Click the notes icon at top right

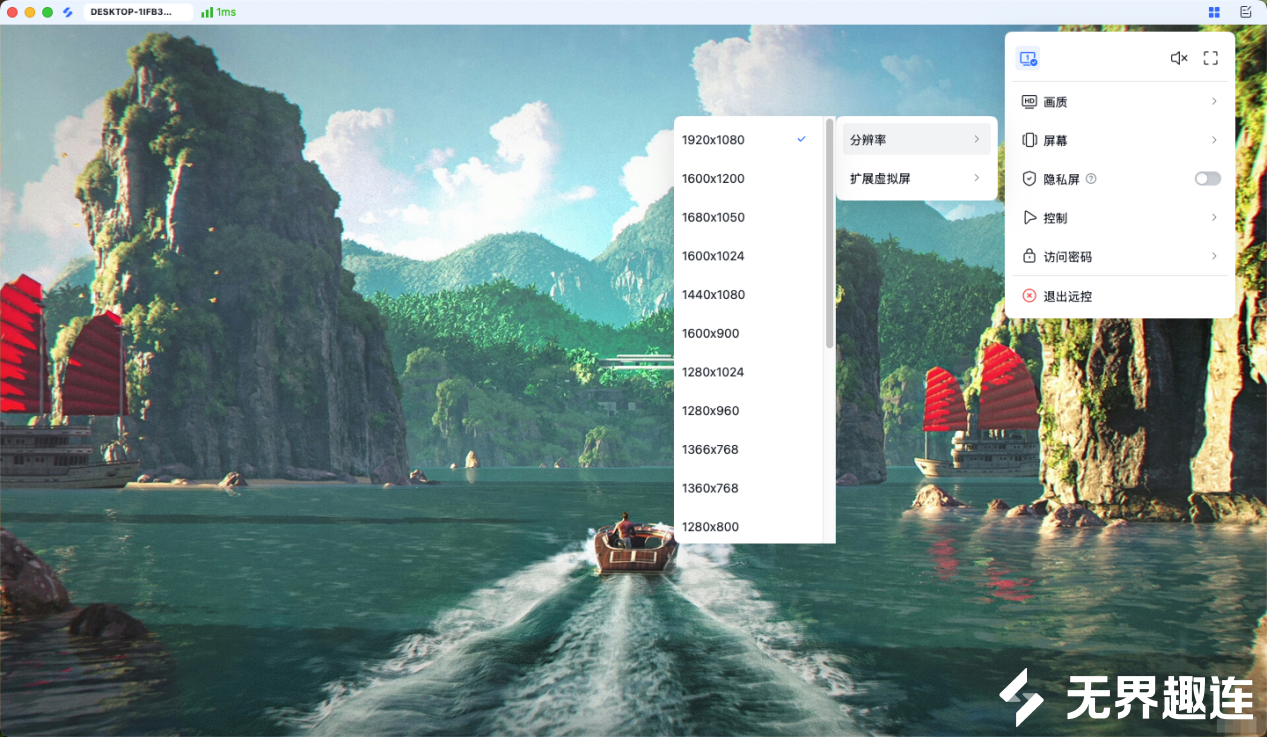[1246, 12]
